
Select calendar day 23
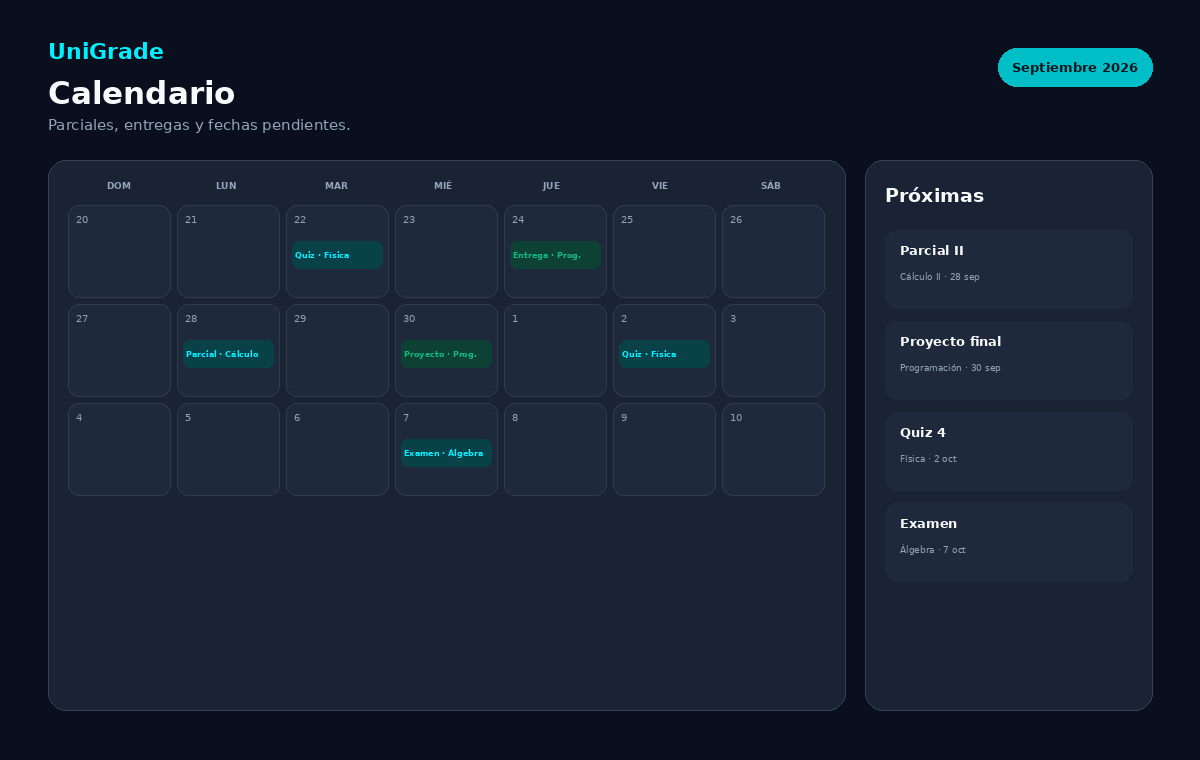(446, 251)
